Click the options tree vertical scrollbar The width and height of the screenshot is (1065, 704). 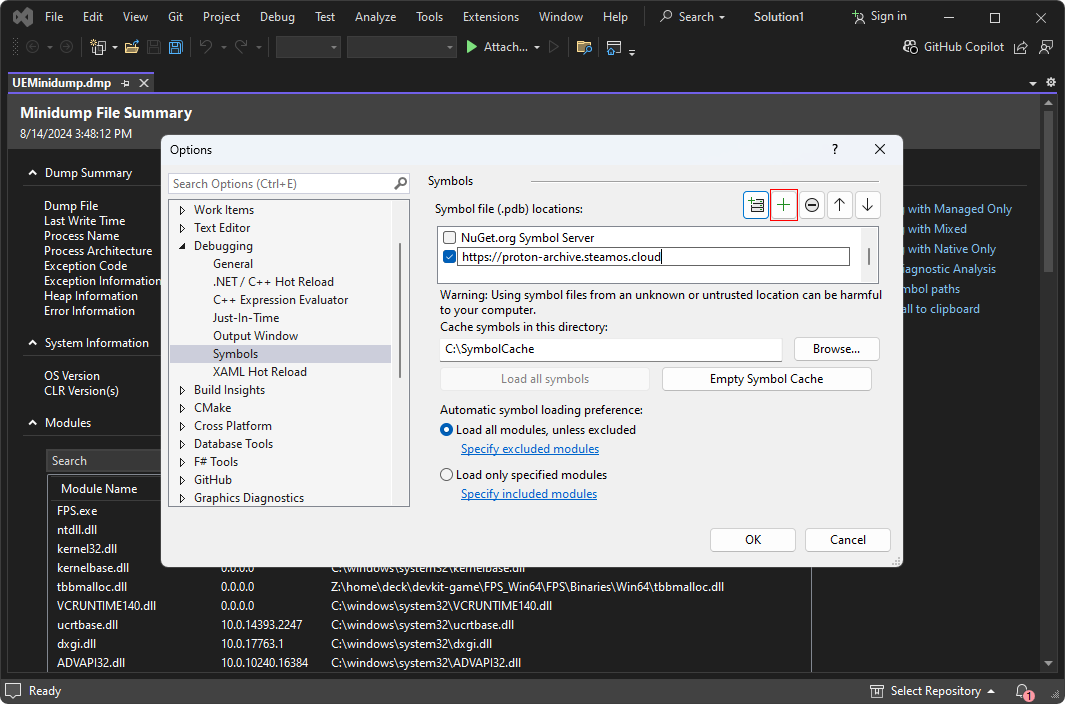(400, 309)
